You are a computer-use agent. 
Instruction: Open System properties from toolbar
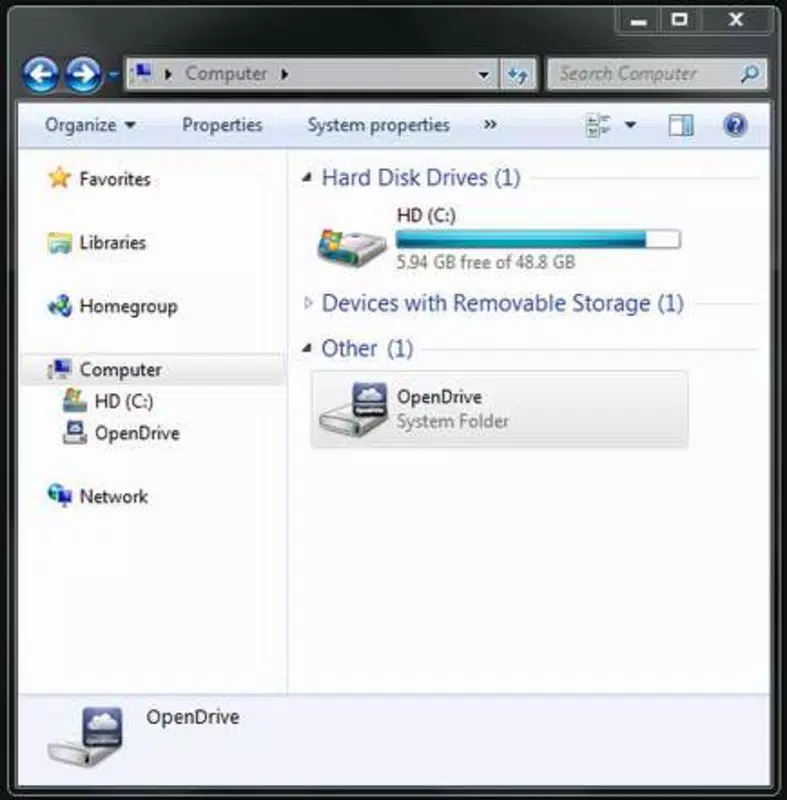[x=378, y=125]
